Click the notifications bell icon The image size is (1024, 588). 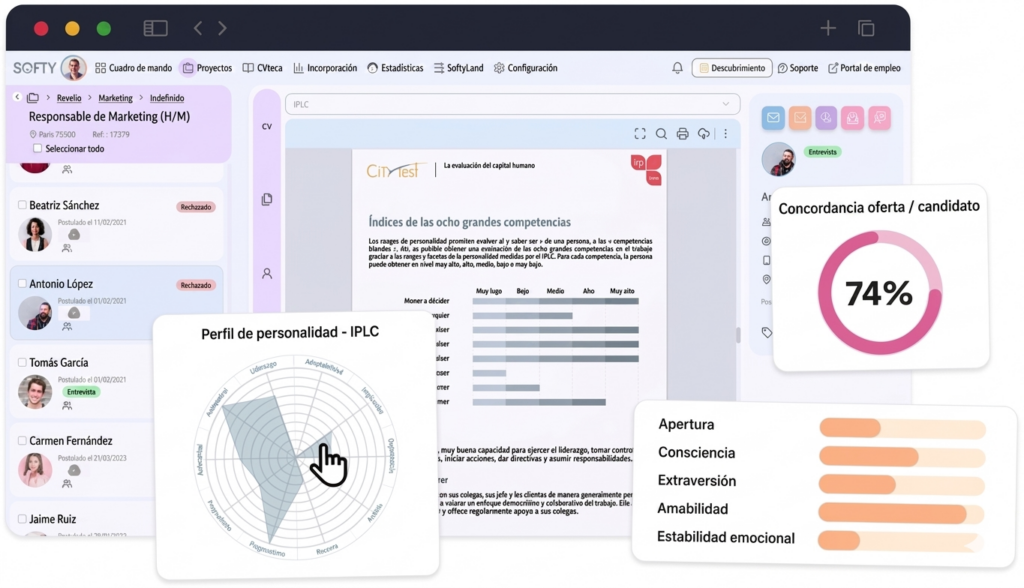[x=677, y=68]
